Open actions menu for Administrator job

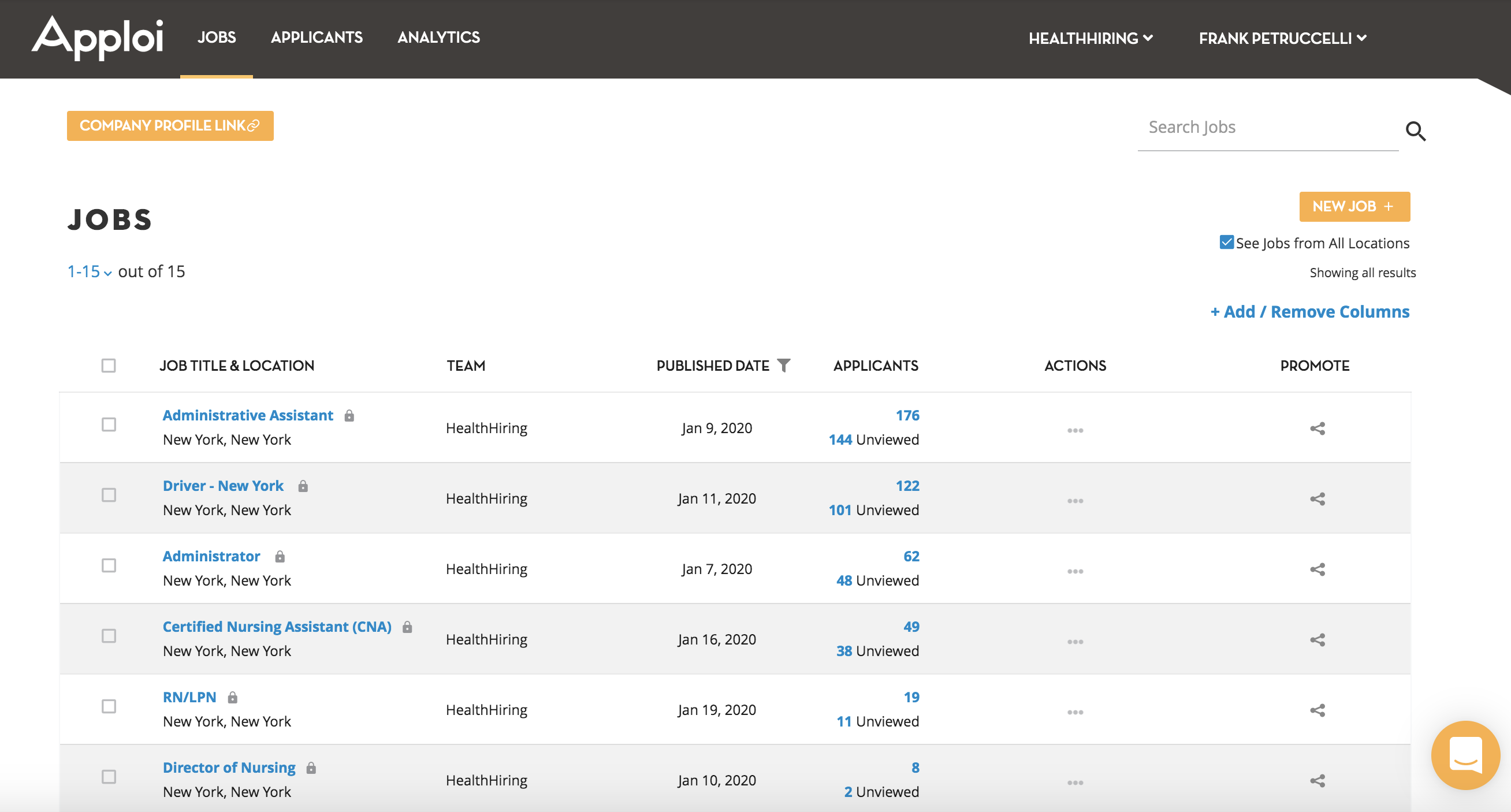pyautogui.click(x=1074, y=571)
